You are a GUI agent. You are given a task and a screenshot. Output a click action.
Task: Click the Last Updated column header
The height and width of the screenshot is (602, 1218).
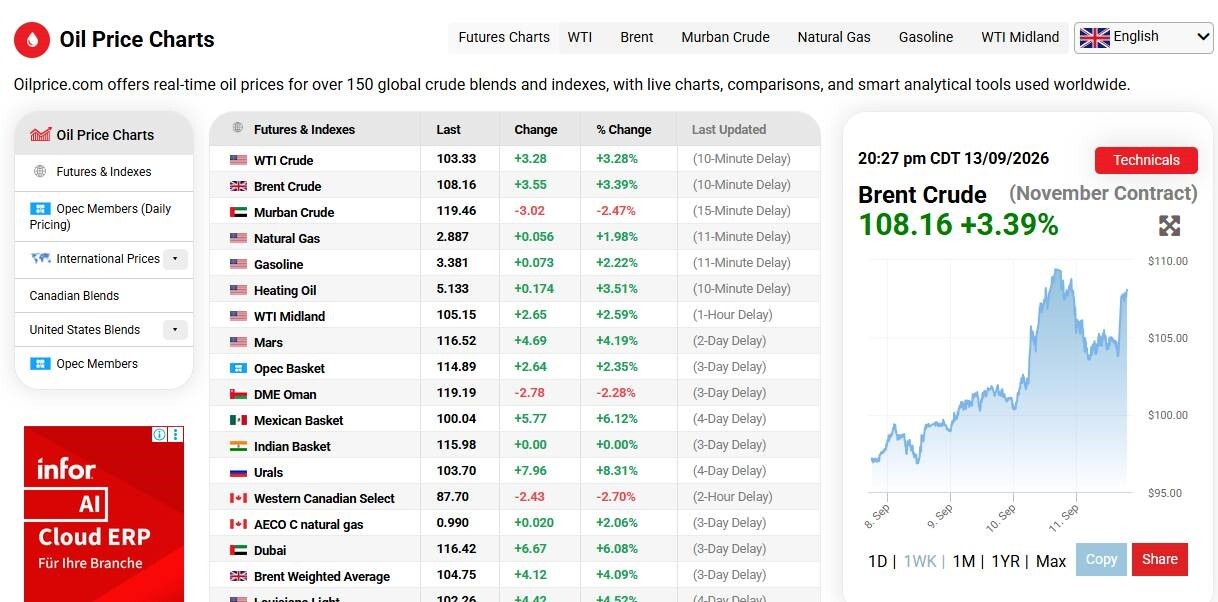[x=729, y=129]
